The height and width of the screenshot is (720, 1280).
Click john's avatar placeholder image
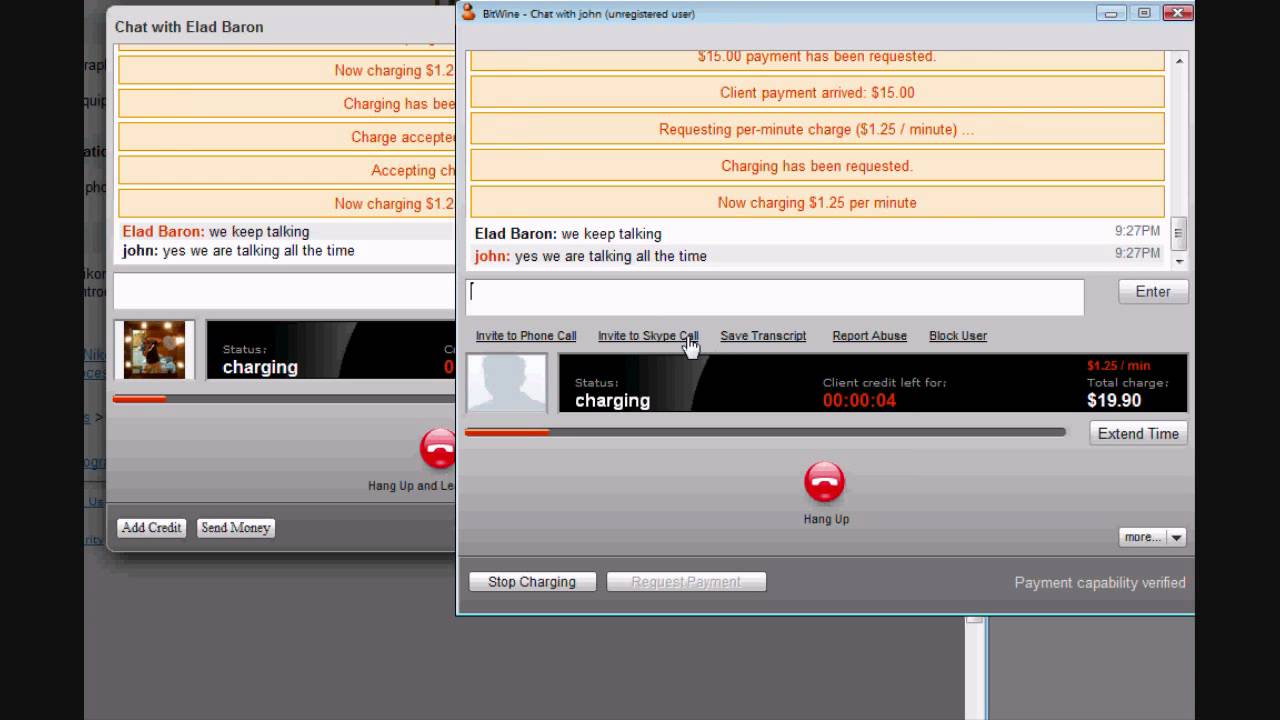click(x=507, y=382)
